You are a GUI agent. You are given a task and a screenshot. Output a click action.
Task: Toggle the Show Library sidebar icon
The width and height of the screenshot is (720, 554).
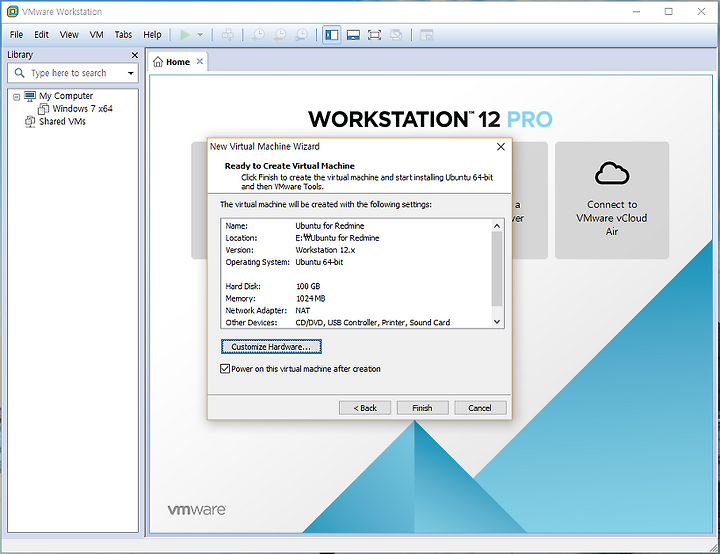pyautogui.click(x=332, y=35)
